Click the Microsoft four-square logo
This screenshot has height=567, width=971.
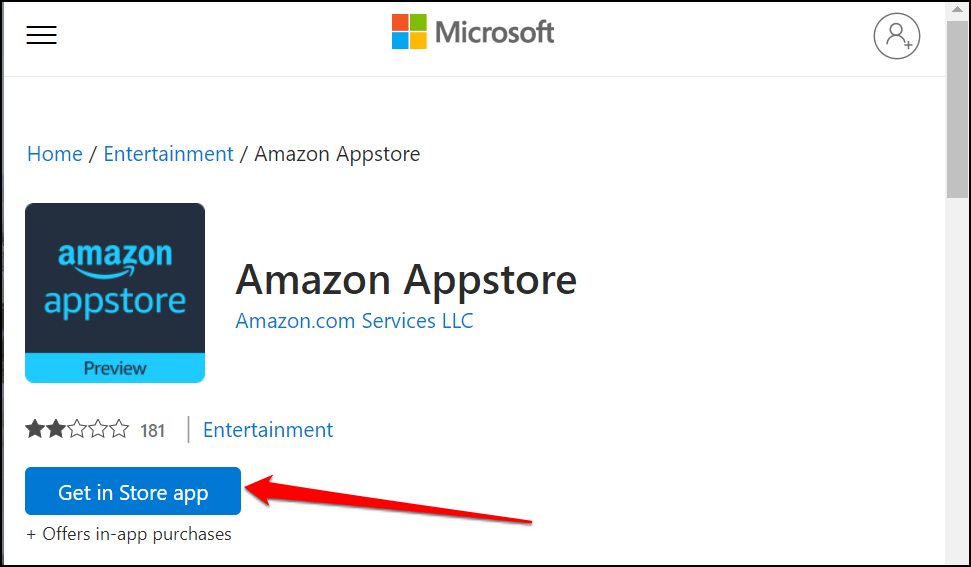[x=409, y=32]
